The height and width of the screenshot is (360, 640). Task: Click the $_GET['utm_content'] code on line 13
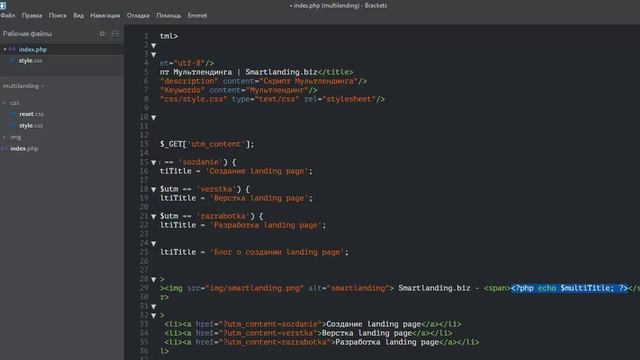pyautogui.click(x=207, y=144)
